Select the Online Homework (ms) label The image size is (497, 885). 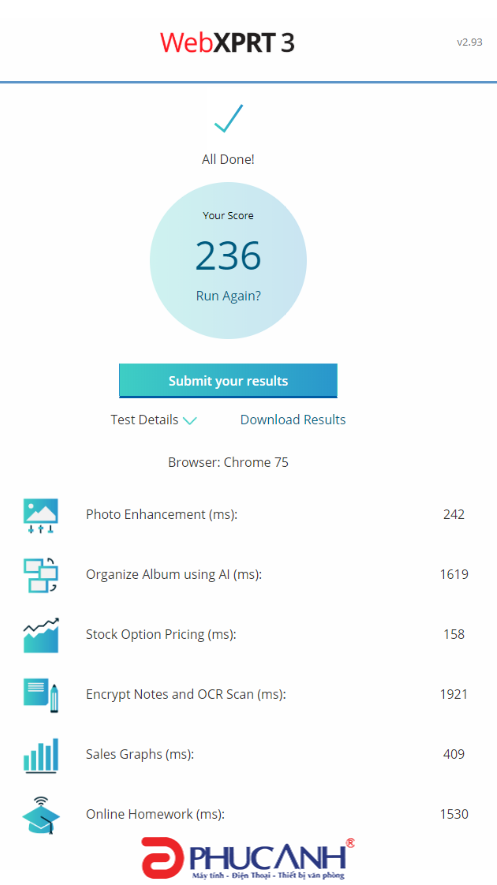[x=155, y=814]
